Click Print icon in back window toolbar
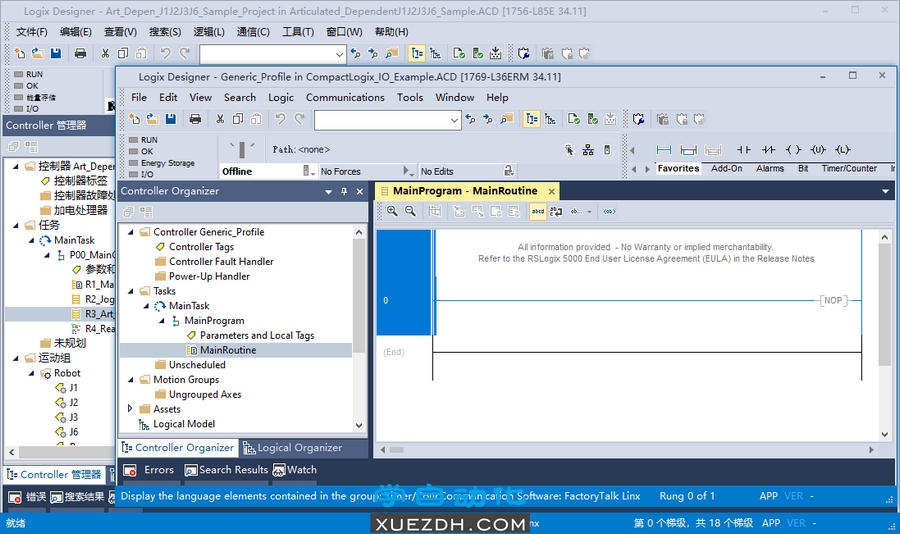This screenshot has height=534, width=900. (x=80, y=53)
